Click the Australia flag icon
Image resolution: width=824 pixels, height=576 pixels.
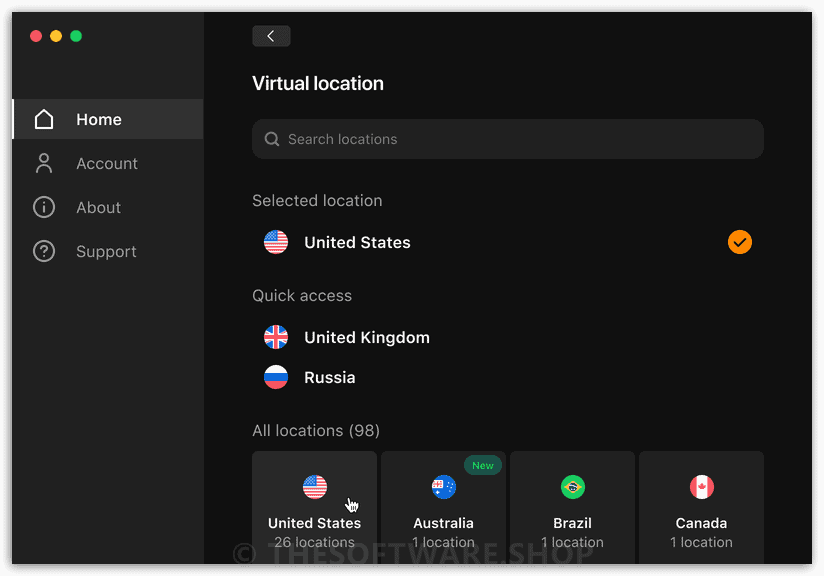[x=444, y=487]
